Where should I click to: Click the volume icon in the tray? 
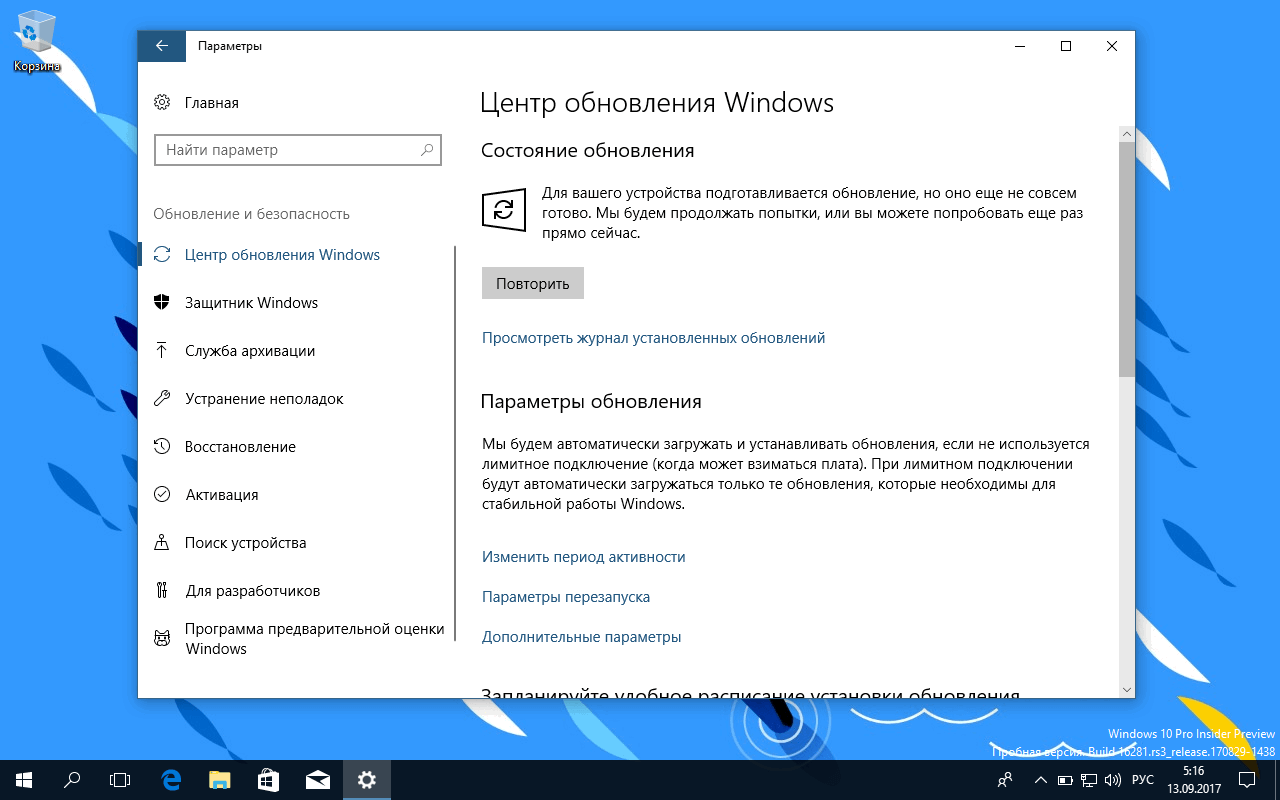[x=1113, y=779]
